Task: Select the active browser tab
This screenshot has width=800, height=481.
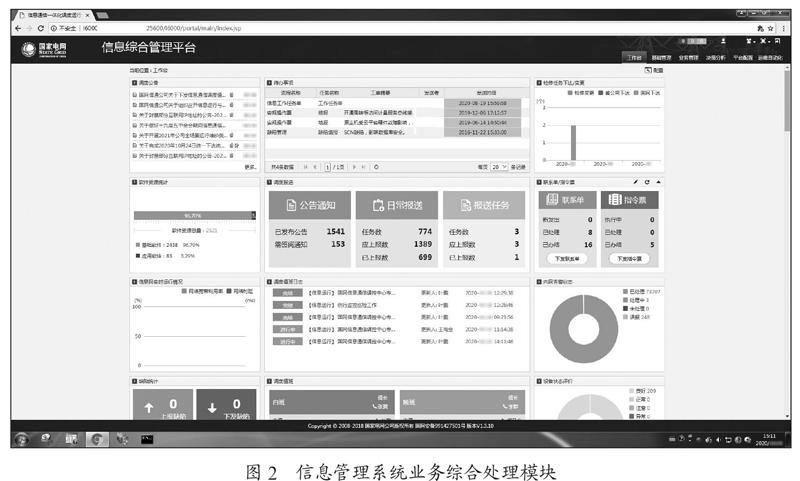Action: click(x=54, y=15)
